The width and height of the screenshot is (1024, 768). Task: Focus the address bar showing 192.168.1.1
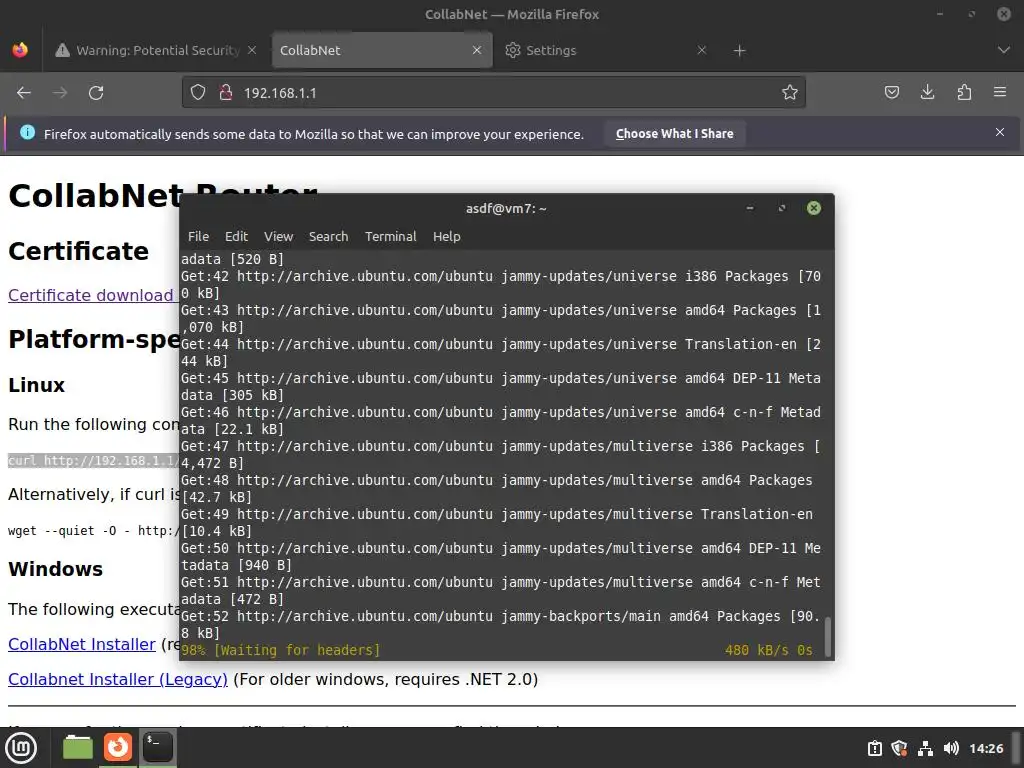pyautogui.click(x=493, y=93)
